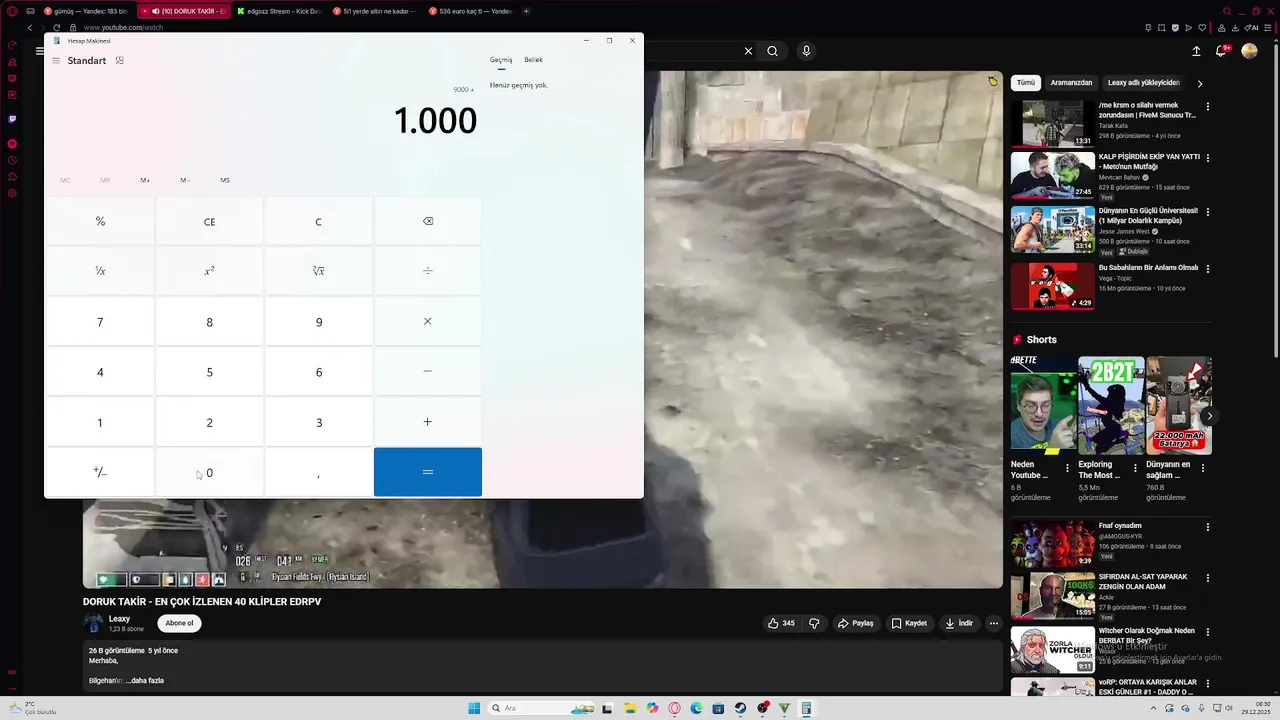
Task: Toggle calculator keep-on-top mode icon
Action: (119, 61)
